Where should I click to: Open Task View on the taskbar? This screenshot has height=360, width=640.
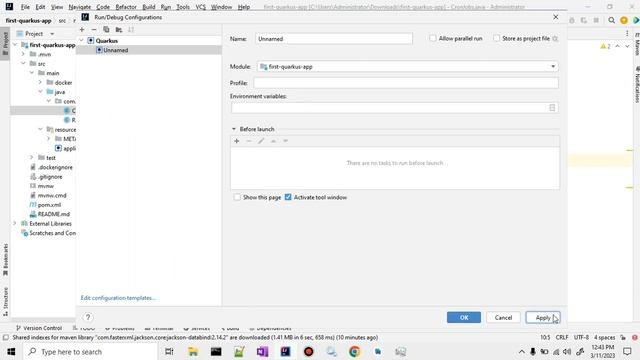[169, 351]
